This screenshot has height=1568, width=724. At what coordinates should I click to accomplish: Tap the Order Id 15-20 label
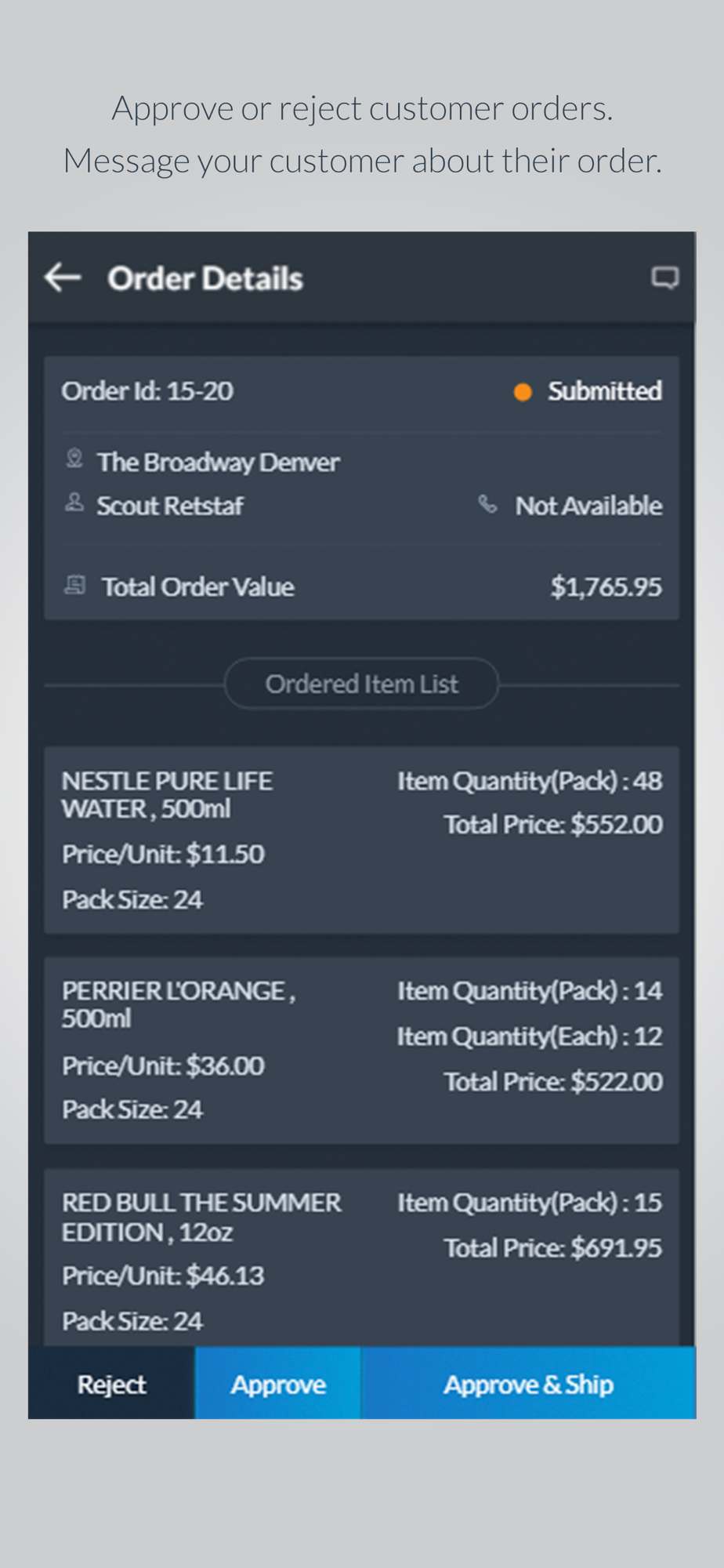click(x=147, y=391)
